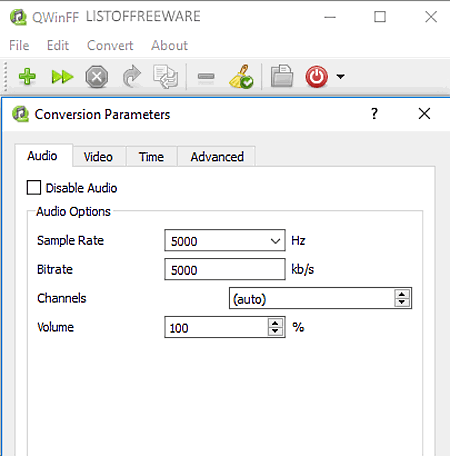This screenshot has width=450, height=456.
Task: Decrease Volume with the down arrow
Action: 275,331
